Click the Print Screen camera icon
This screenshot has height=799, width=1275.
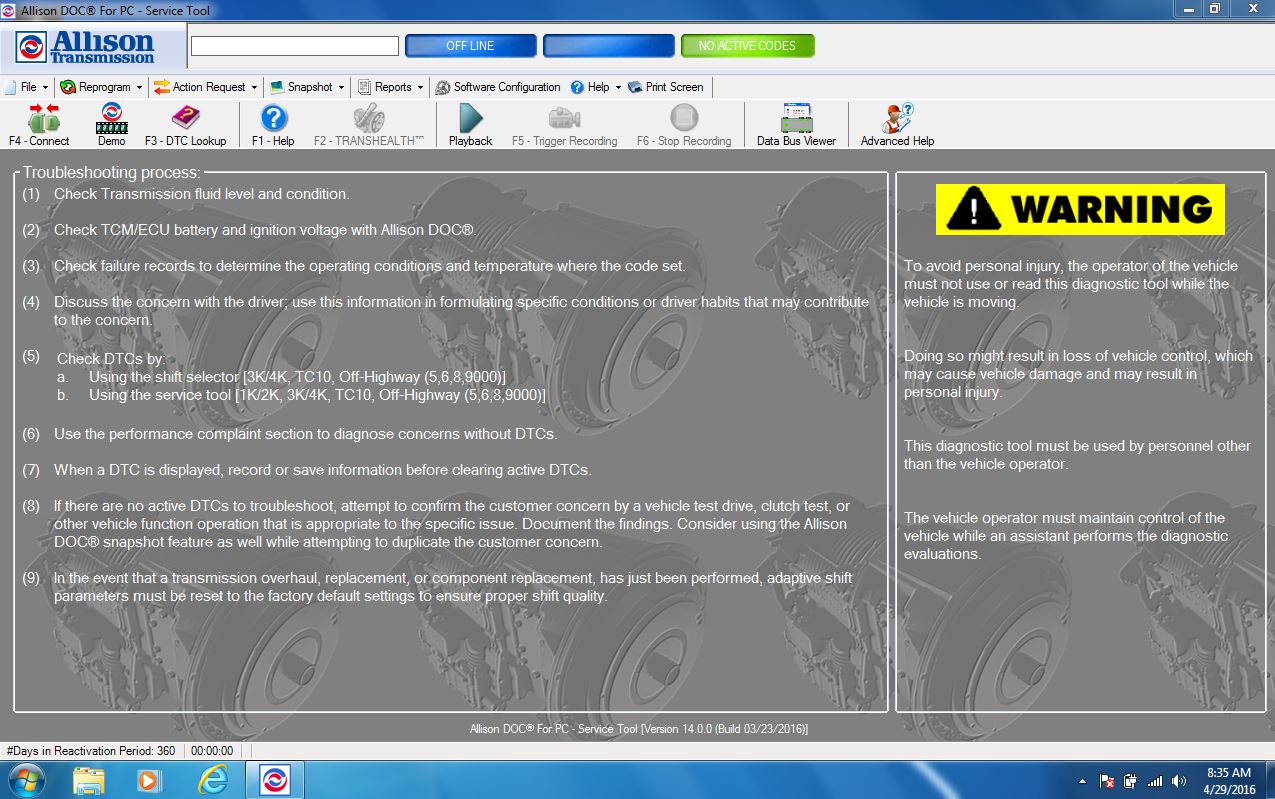coord(634,87)
